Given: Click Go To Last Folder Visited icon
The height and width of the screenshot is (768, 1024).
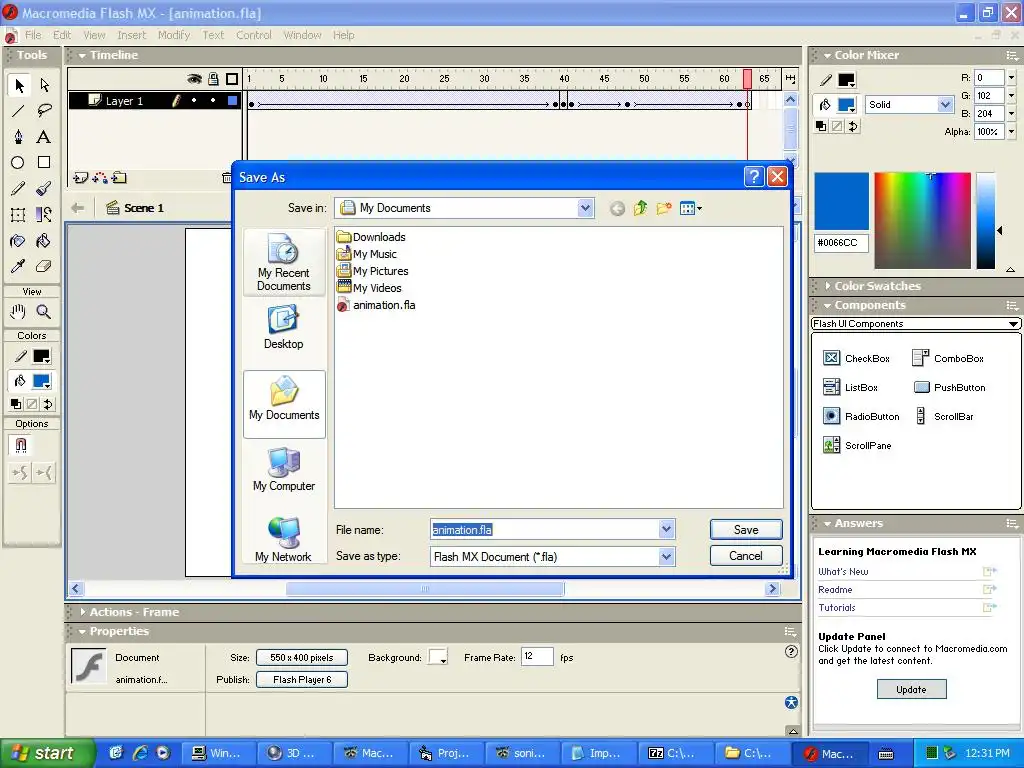Looking at the screenshot, I should pyautogui.click(x=617, y=208).
